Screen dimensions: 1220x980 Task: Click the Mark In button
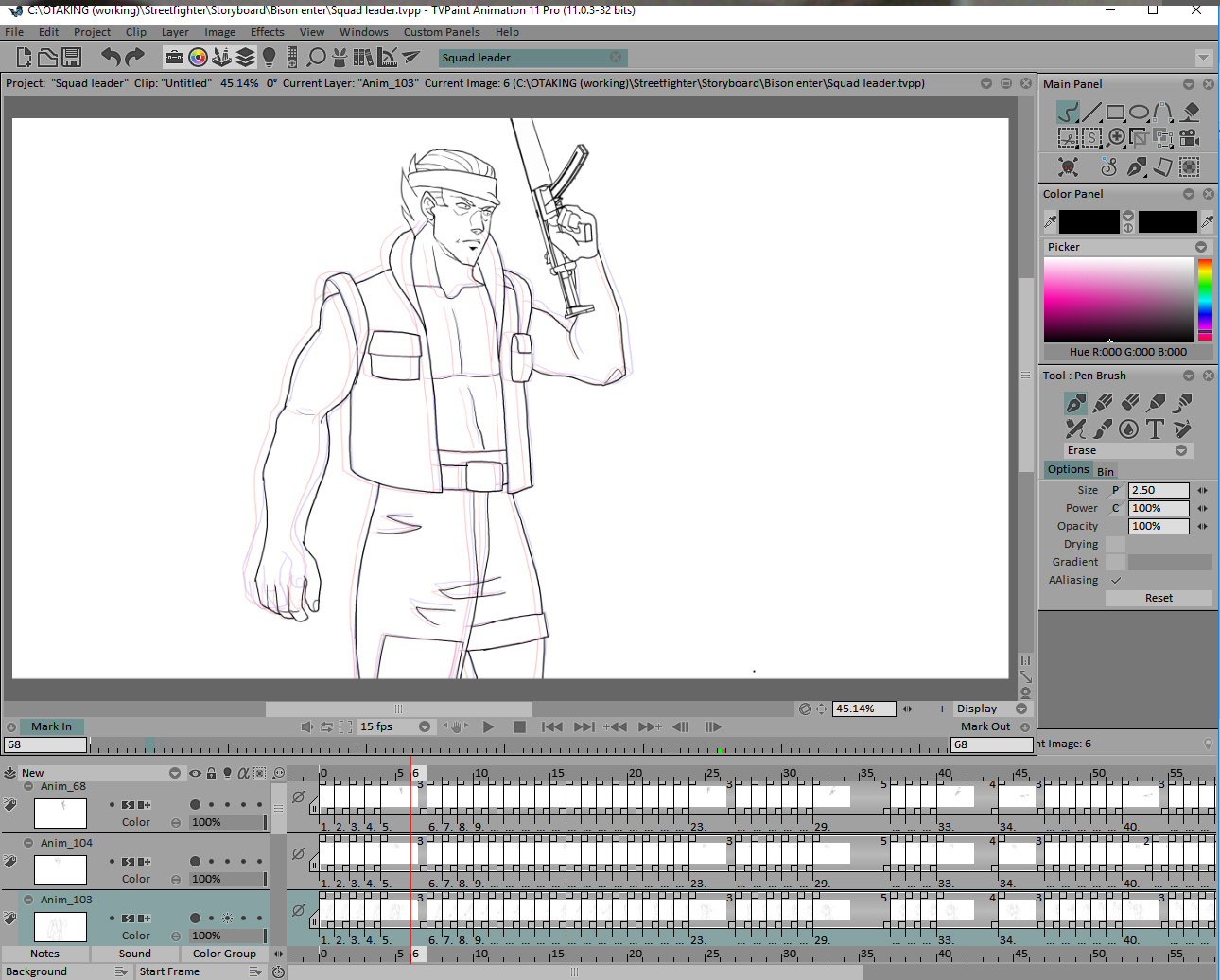click(51, 726)
